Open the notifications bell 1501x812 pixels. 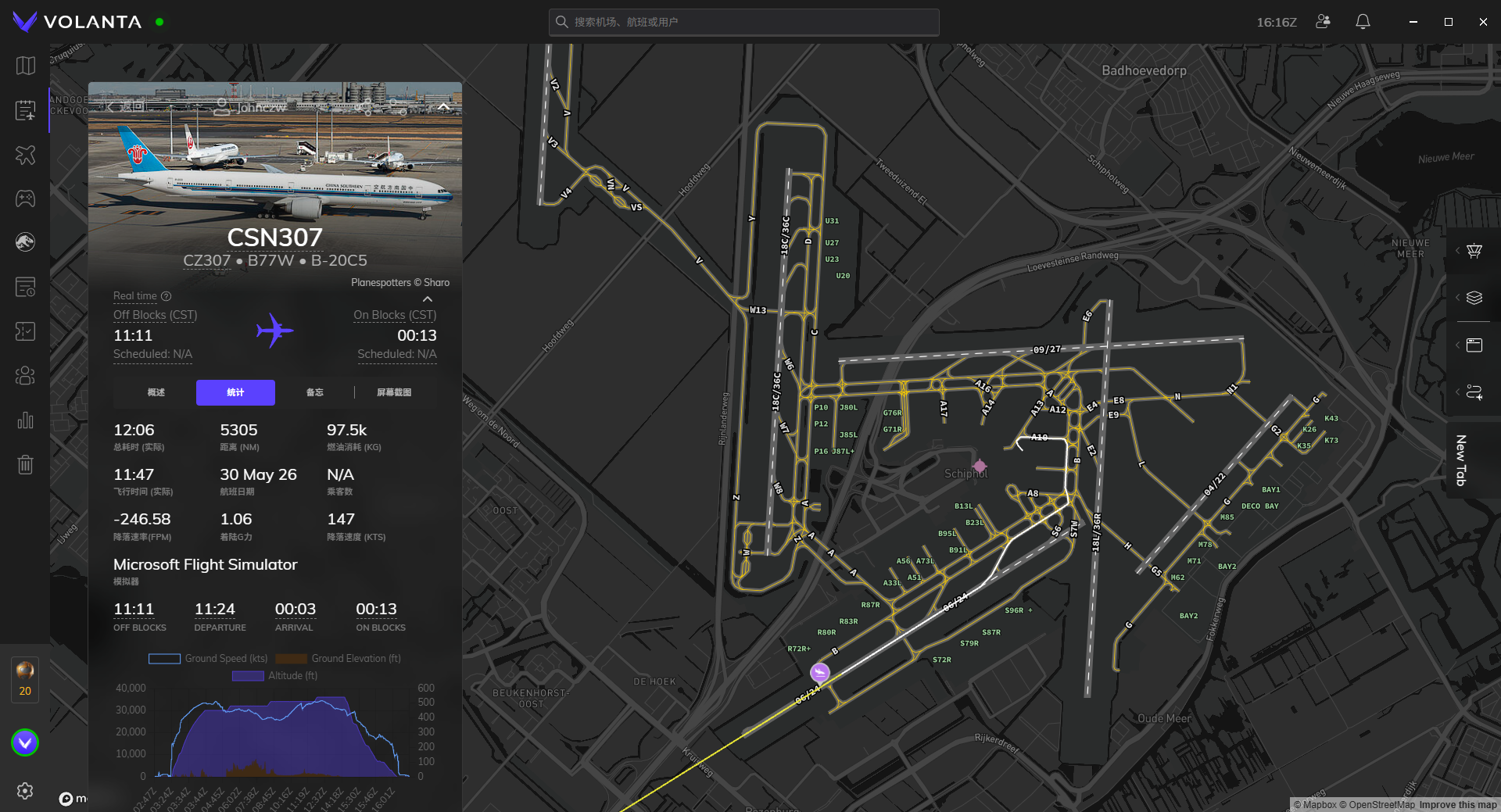click(x=1363, y=22)
